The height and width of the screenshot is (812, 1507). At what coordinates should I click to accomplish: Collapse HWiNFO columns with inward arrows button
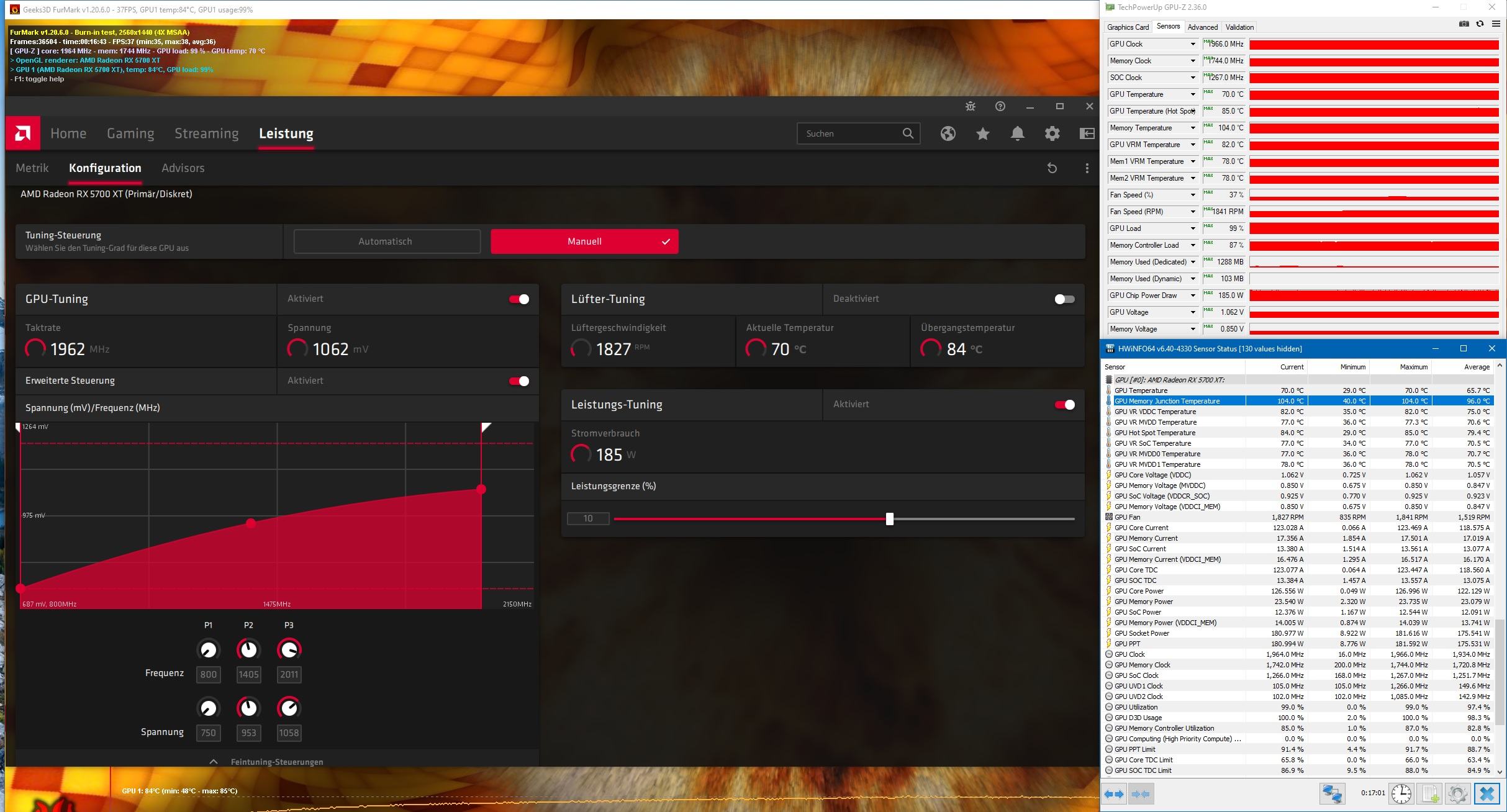coord(1141,794)
